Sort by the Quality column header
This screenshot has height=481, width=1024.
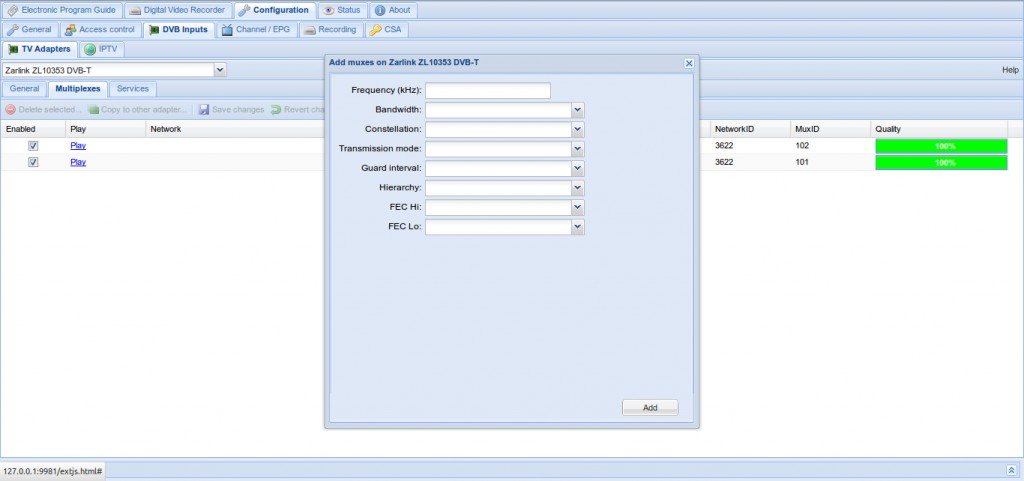pos(939,129)
